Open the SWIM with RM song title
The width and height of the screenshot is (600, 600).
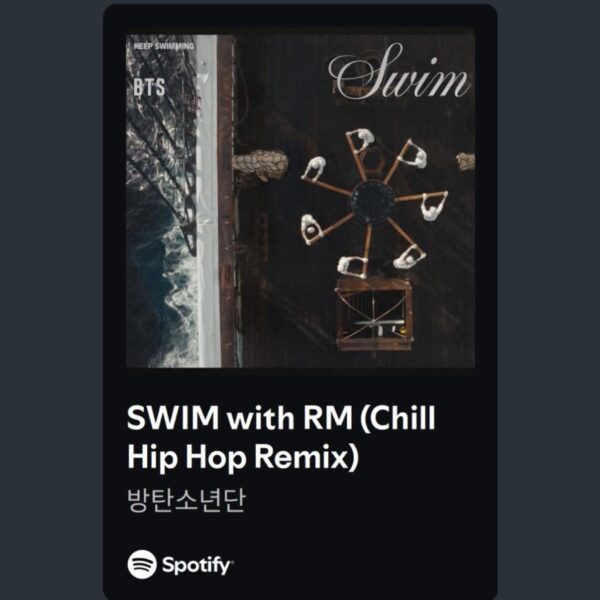(x=281, y=437)
